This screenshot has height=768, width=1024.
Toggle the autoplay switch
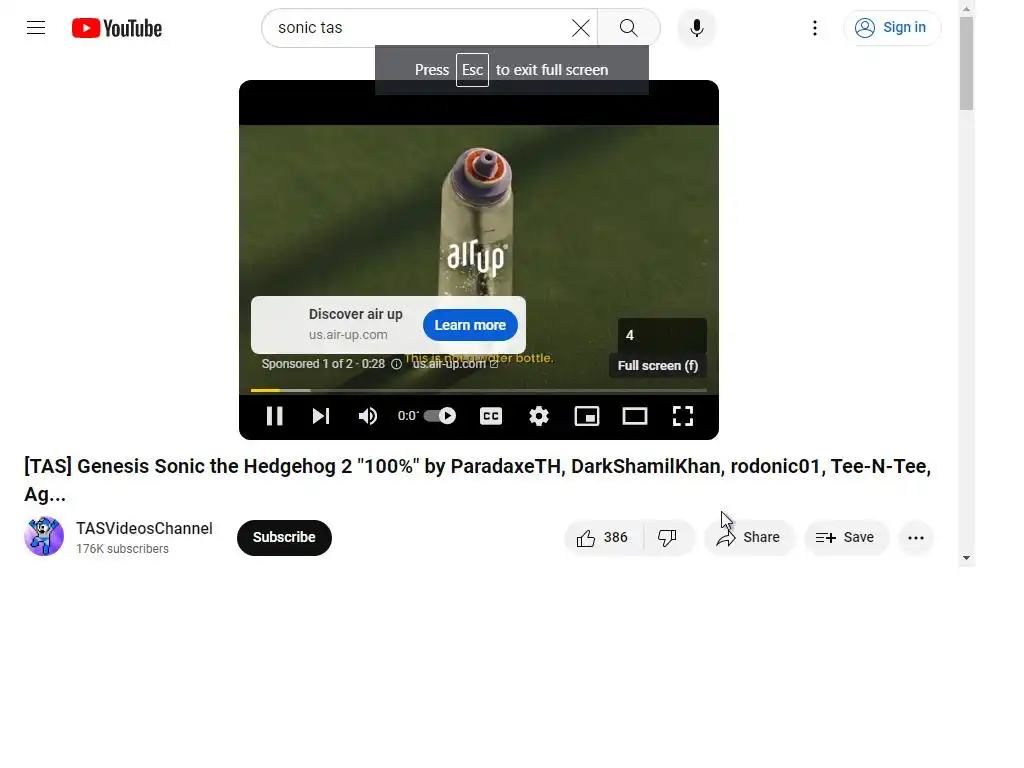[440, 416]
